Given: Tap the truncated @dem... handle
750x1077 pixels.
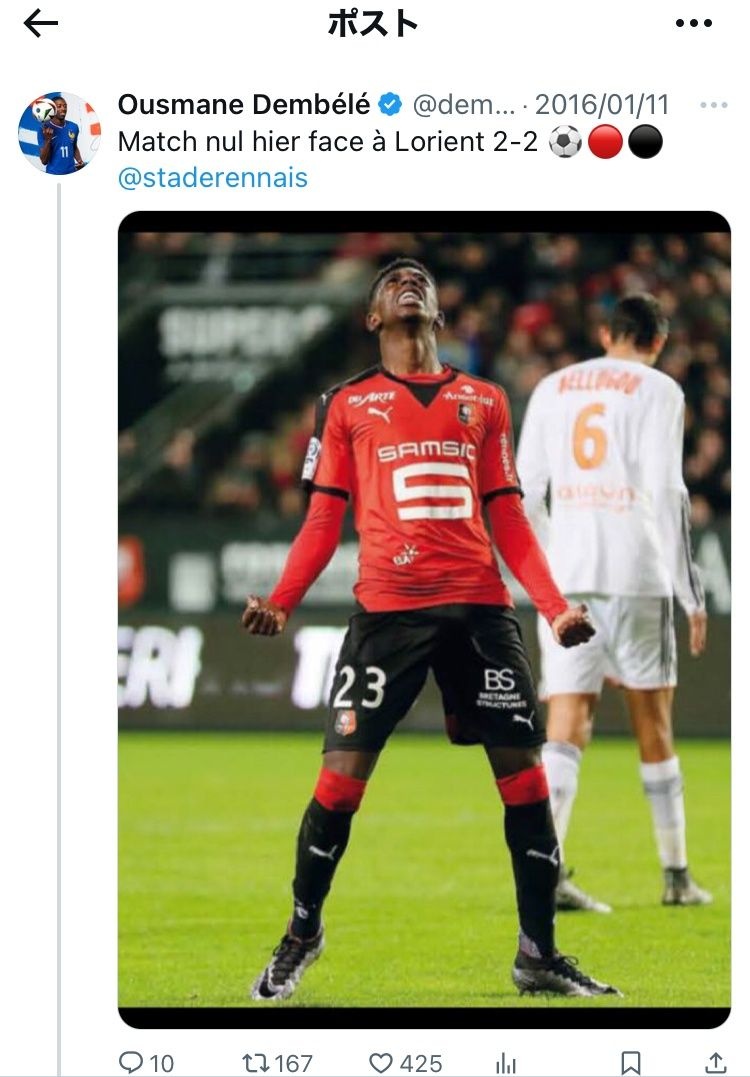Looking at the screenshot, I should [x=464, y=104].
